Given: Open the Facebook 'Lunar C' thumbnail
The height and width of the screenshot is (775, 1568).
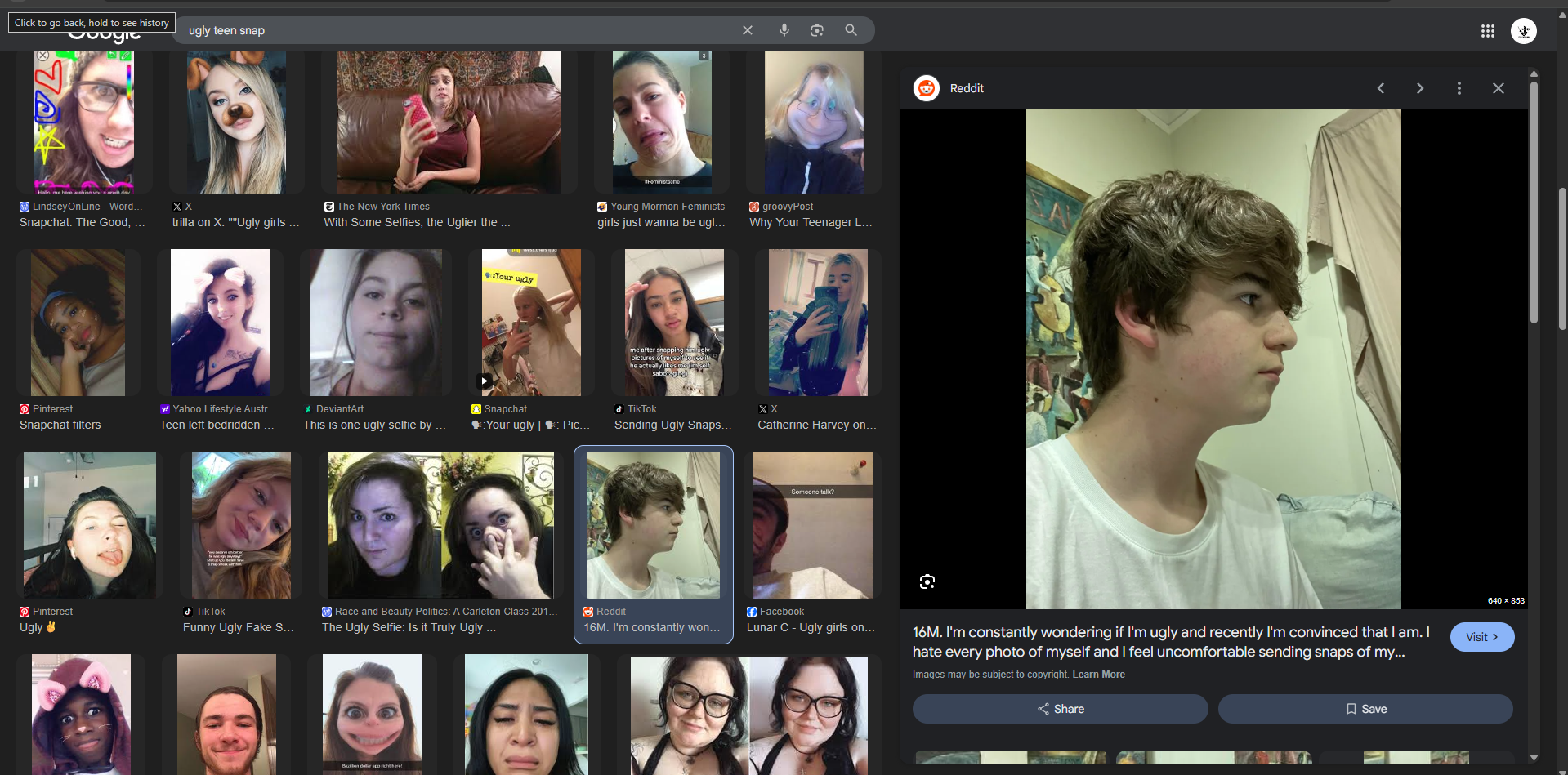Looking at the screenshot, I should click(x=813, y=525).
